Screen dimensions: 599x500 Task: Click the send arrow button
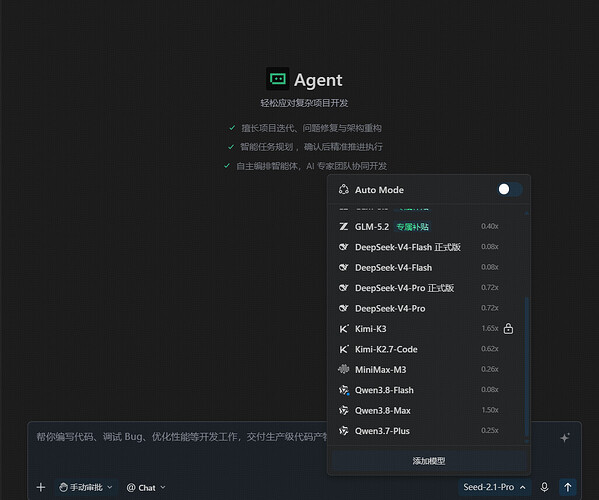[x=568, y=487]
